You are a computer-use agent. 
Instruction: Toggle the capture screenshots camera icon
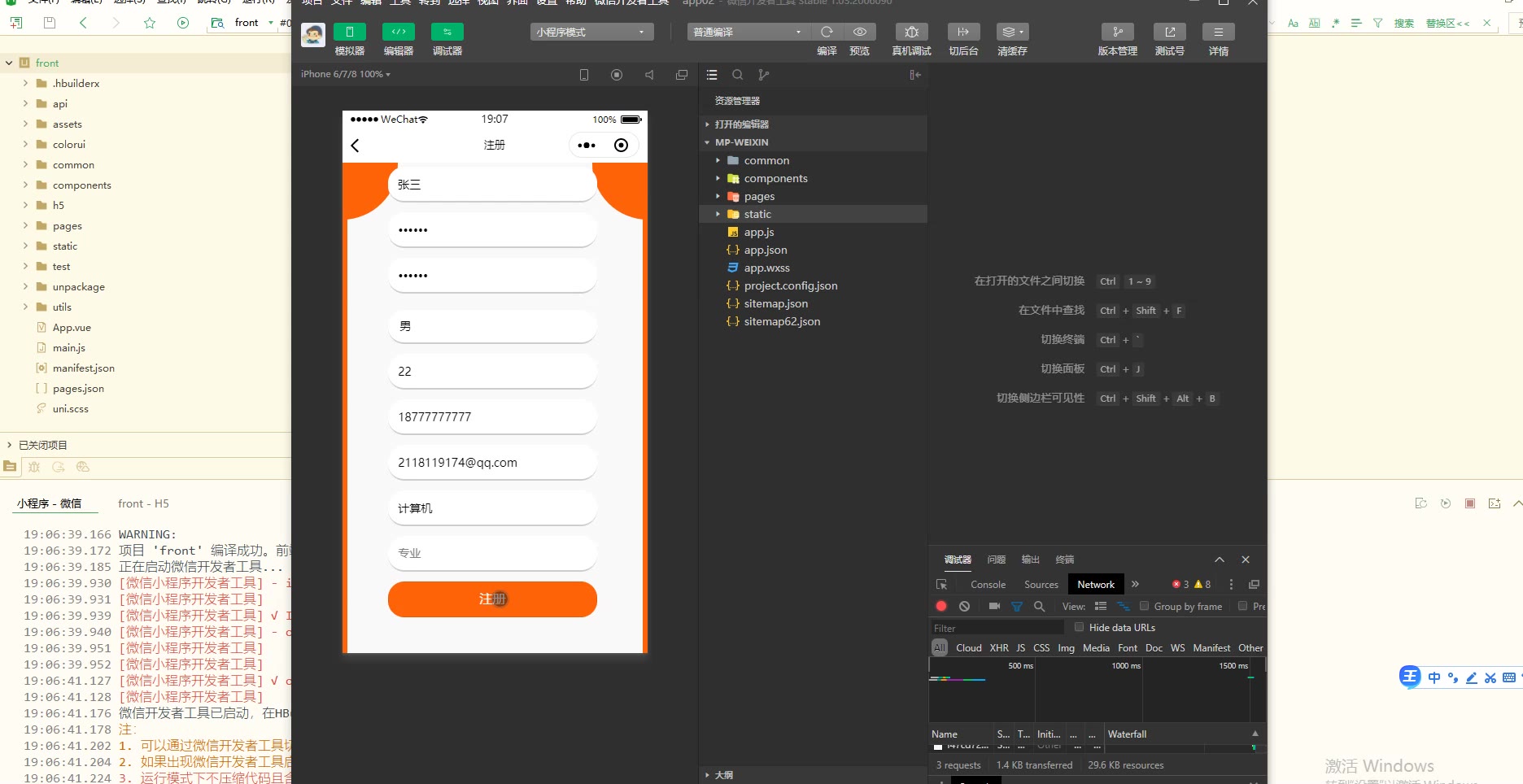pyautogui.click(x=994, y=606)
